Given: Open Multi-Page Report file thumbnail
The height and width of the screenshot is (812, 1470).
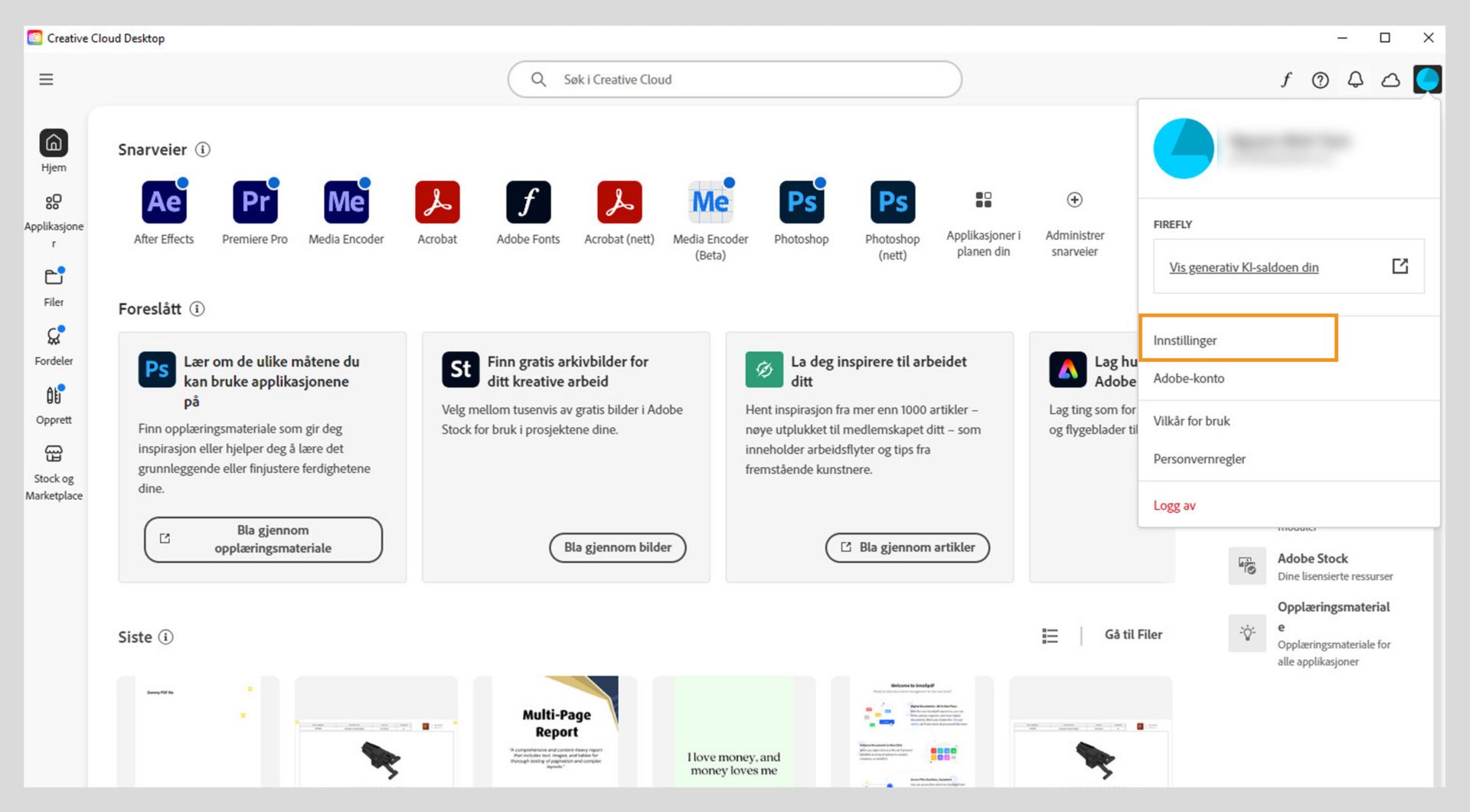Looking at the screenshot, I should pos(555,732).
